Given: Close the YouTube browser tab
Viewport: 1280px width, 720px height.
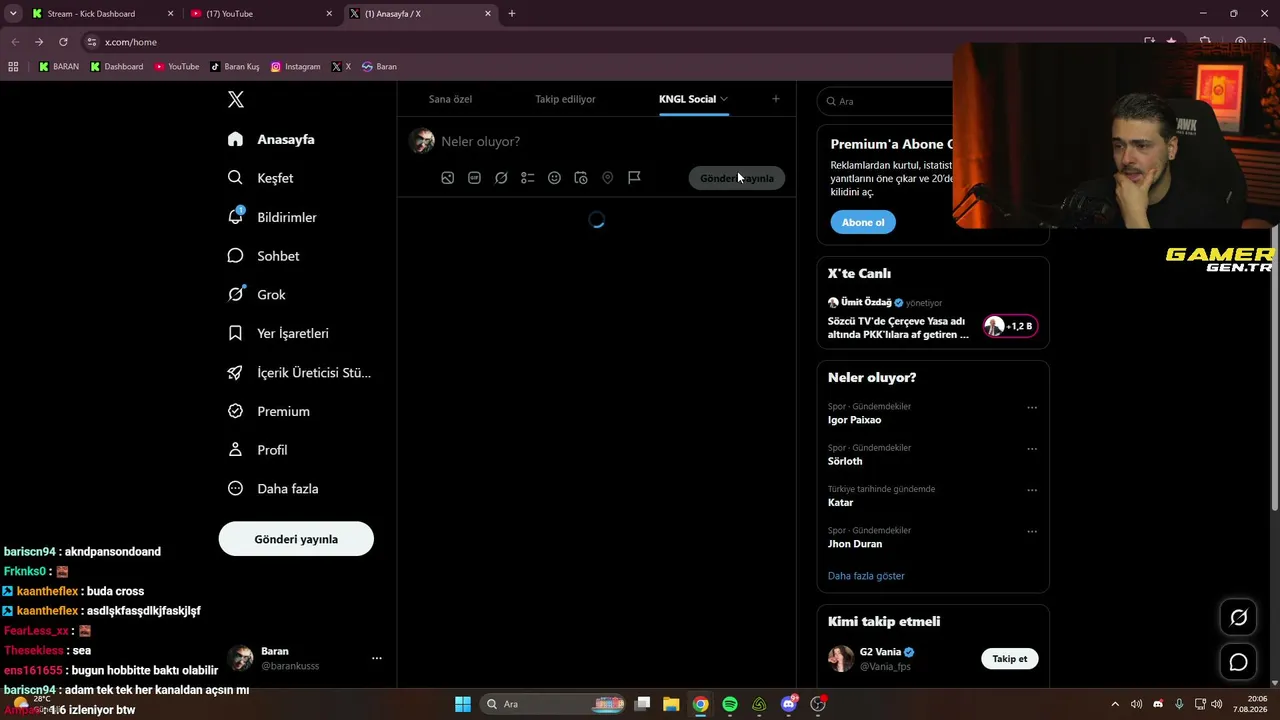Looking at the screenshot, I should (x=329, y=14).
